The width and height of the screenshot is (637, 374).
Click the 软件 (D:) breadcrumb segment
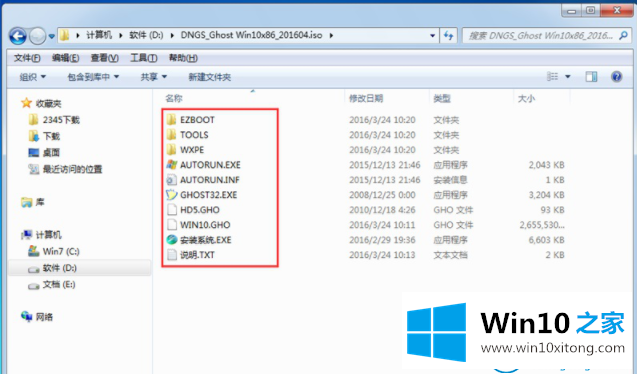(146, 35)
